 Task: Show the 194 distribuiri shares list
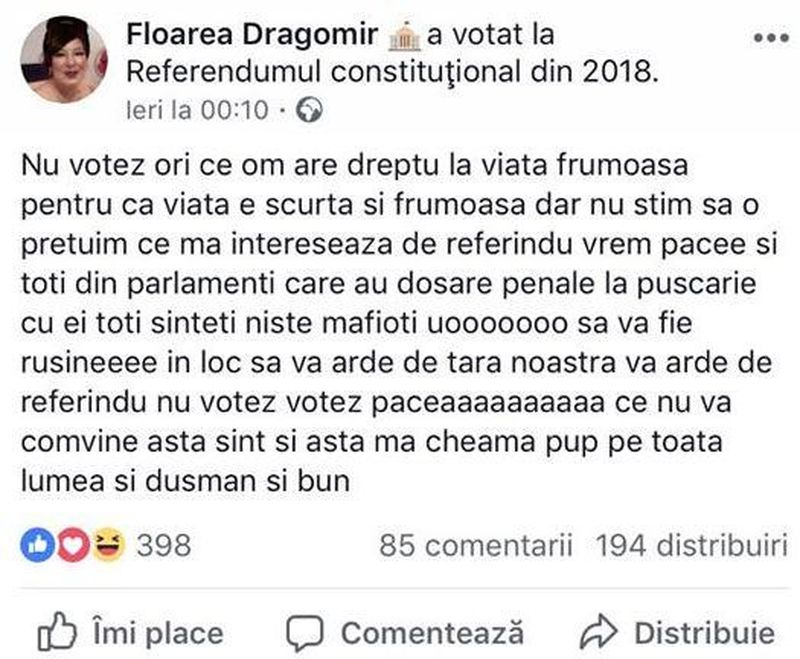point(685,545)
